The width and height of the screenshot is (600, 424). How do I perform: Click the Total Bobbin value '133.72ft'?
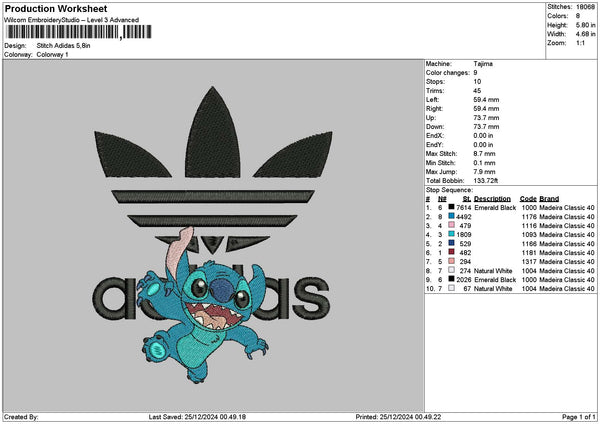coord(486,181)
